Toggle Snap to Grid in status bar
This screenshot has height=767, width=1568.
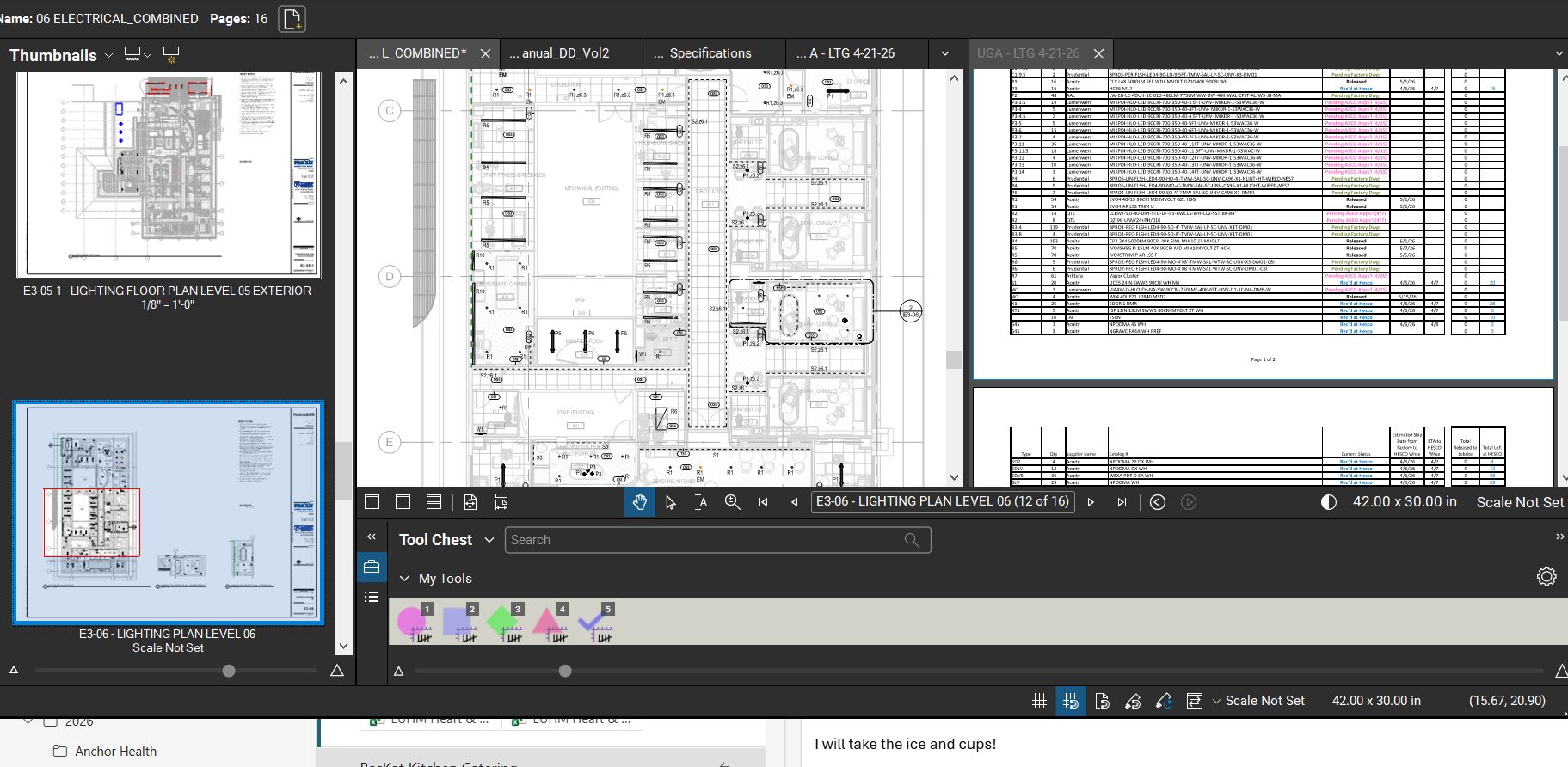pyautogui.click(x=1070, y=701)
